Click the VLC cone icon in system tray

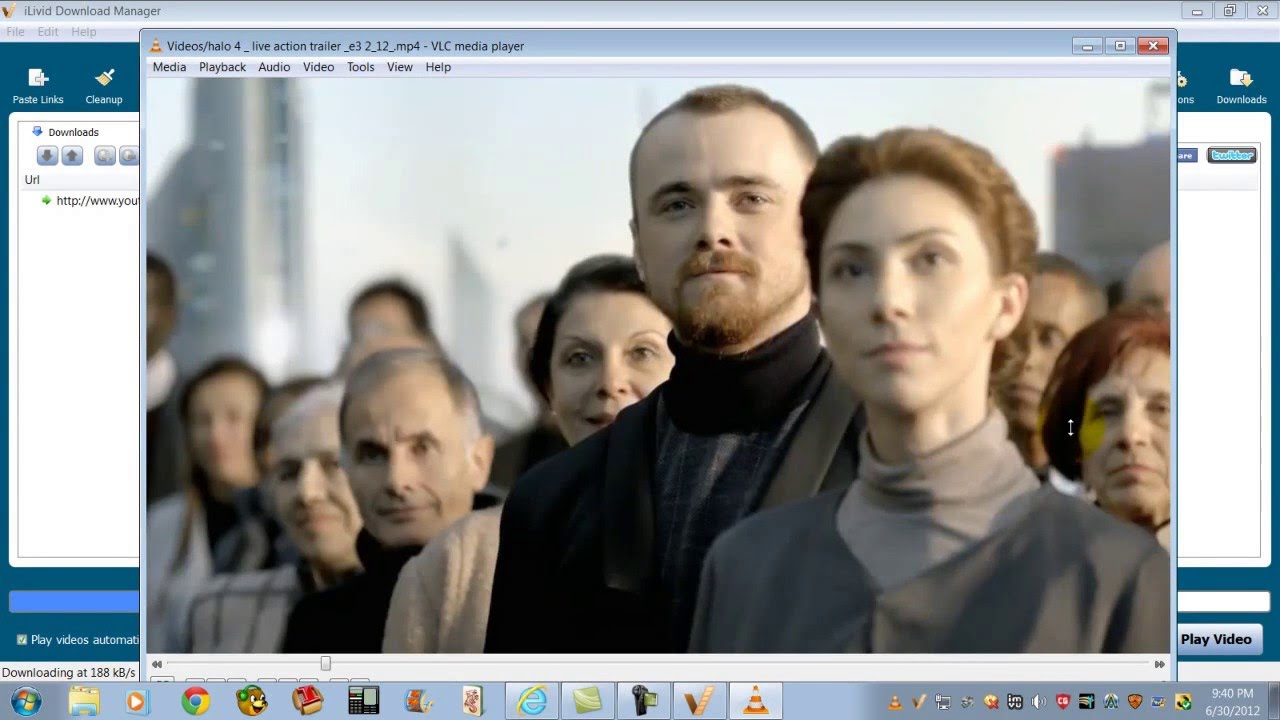(x=895, y=701)
